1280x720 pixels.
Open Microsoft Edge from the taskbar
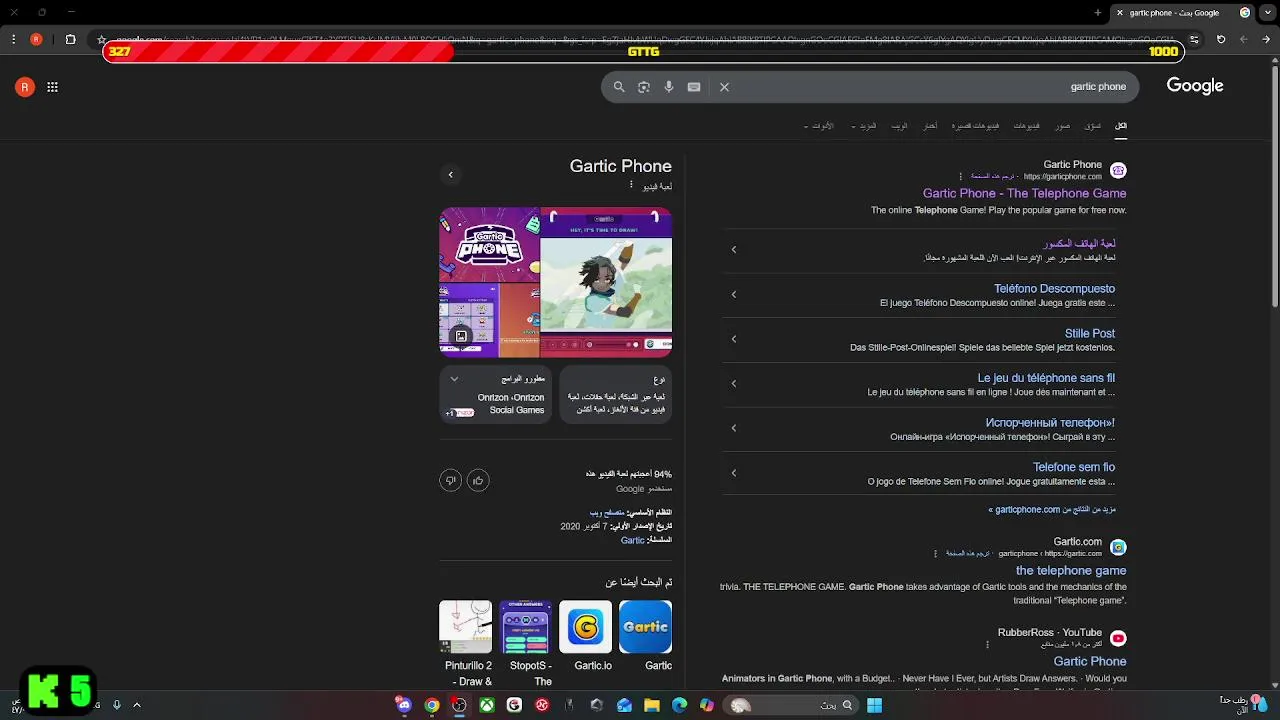[x=680, y=705]
